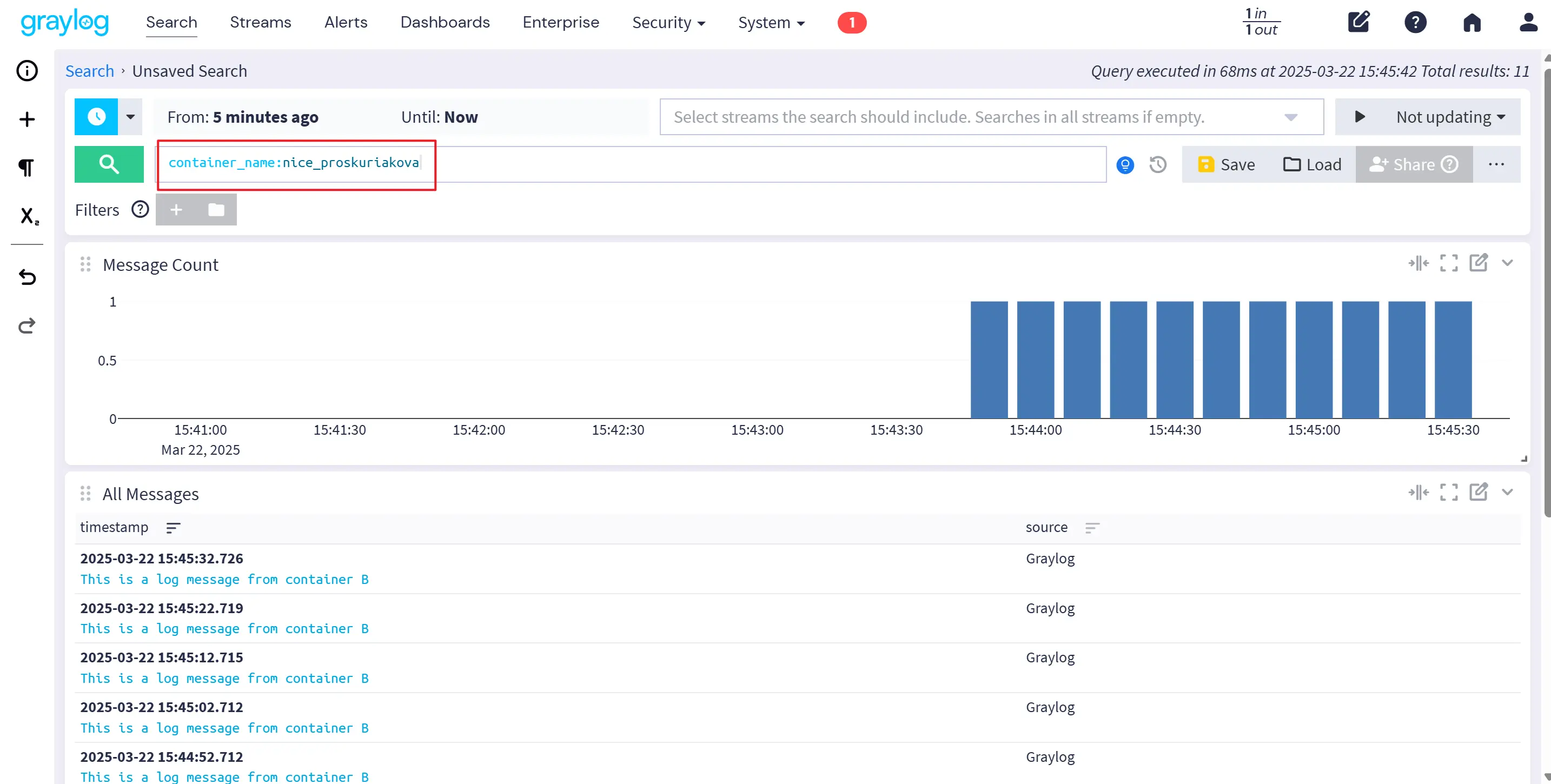Edit the Message Count widget
Viewport: 1551px width, 784px height.
pyautogui.click(x=1478, y=263)
